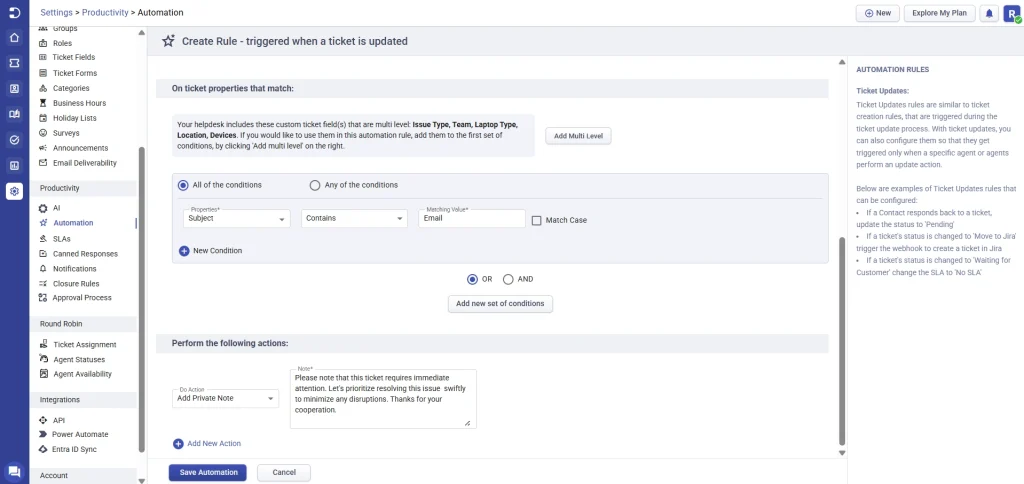Open the Tasks checkmark icon in the rail
Image resolution: width=1024 pixels, height=484 pixels.
tap(14, 140)
